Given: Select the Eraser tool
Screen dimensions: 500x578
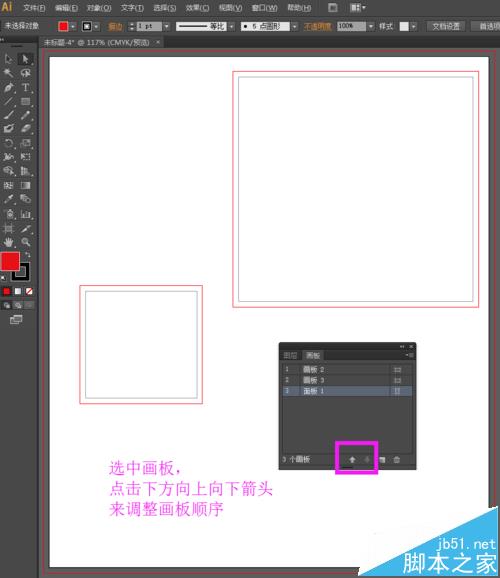Looking at the screenshot, I should [25, 129].
